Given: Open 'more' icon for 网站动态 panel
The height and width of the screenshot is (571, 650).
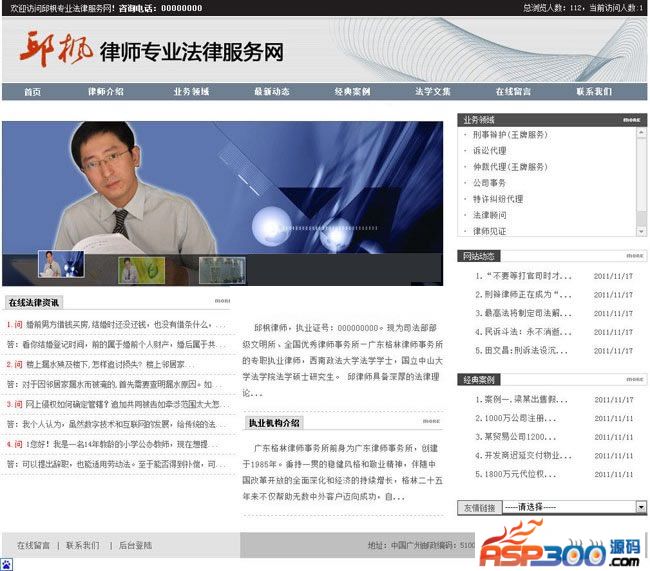Looking at the screenshot, I should click(635, 256).
